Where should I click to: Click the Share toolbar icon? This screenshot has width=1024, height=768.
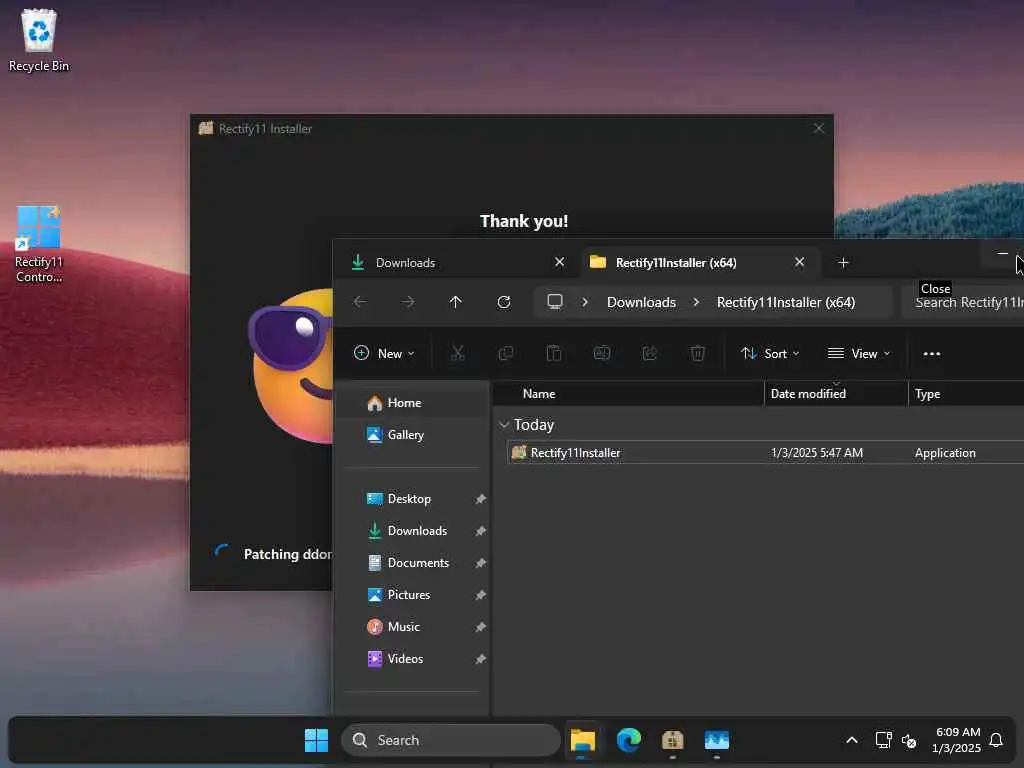tap(650, 353)
